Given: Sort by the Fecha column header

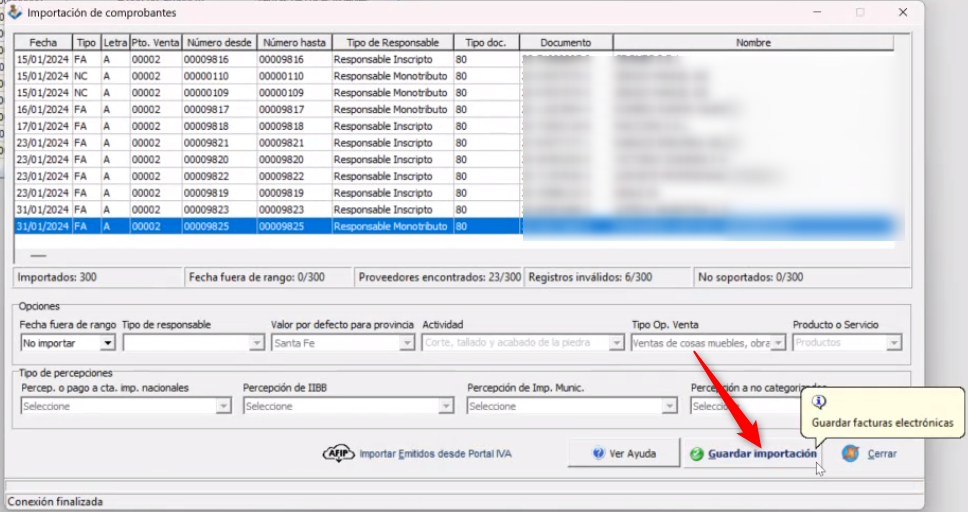Looking at the screenshot, I should tap(43, 43).
